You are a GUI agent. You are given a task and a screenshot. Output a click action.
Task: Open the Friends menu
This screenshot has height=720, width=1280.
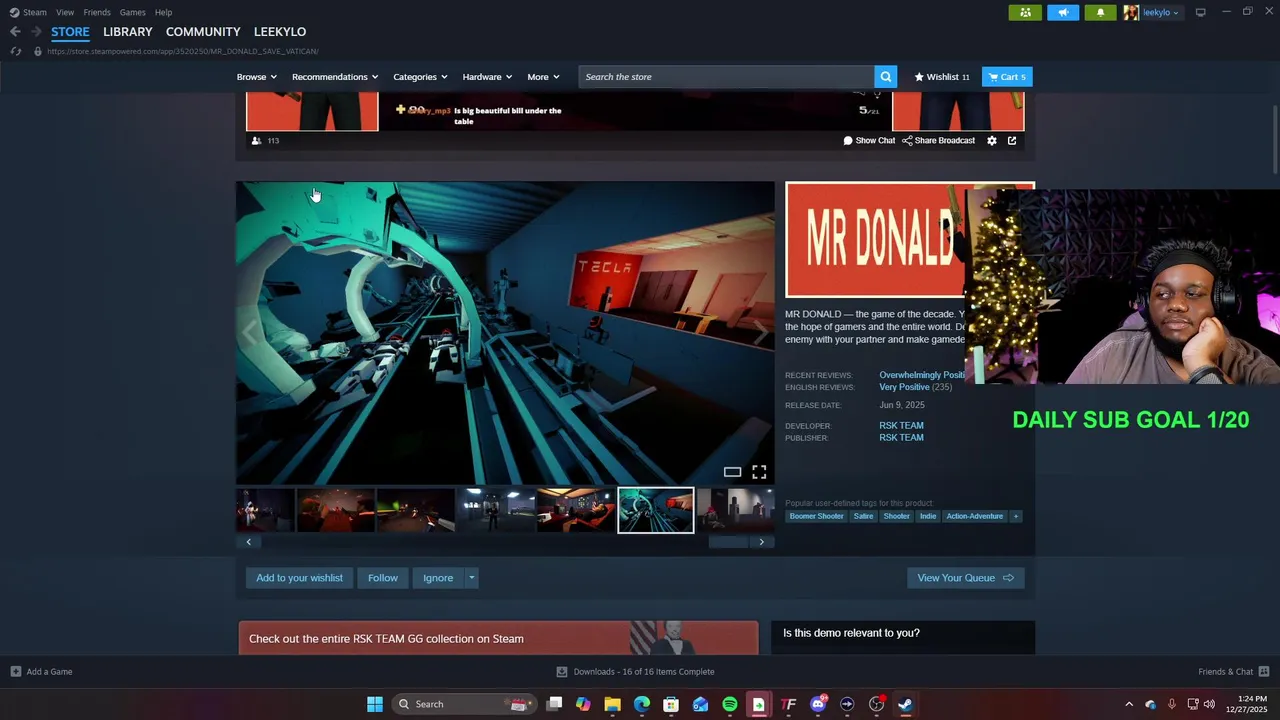pyautogui.click(x=97, y=12)
